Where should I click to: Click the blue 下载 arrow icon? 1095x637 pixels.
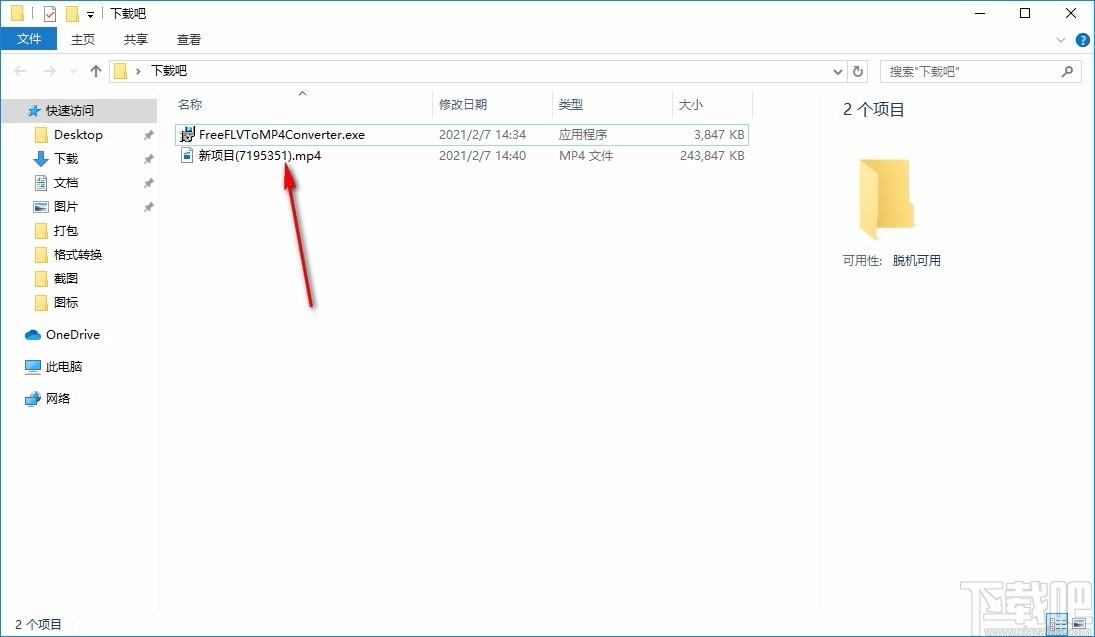(x=41, y=159)
